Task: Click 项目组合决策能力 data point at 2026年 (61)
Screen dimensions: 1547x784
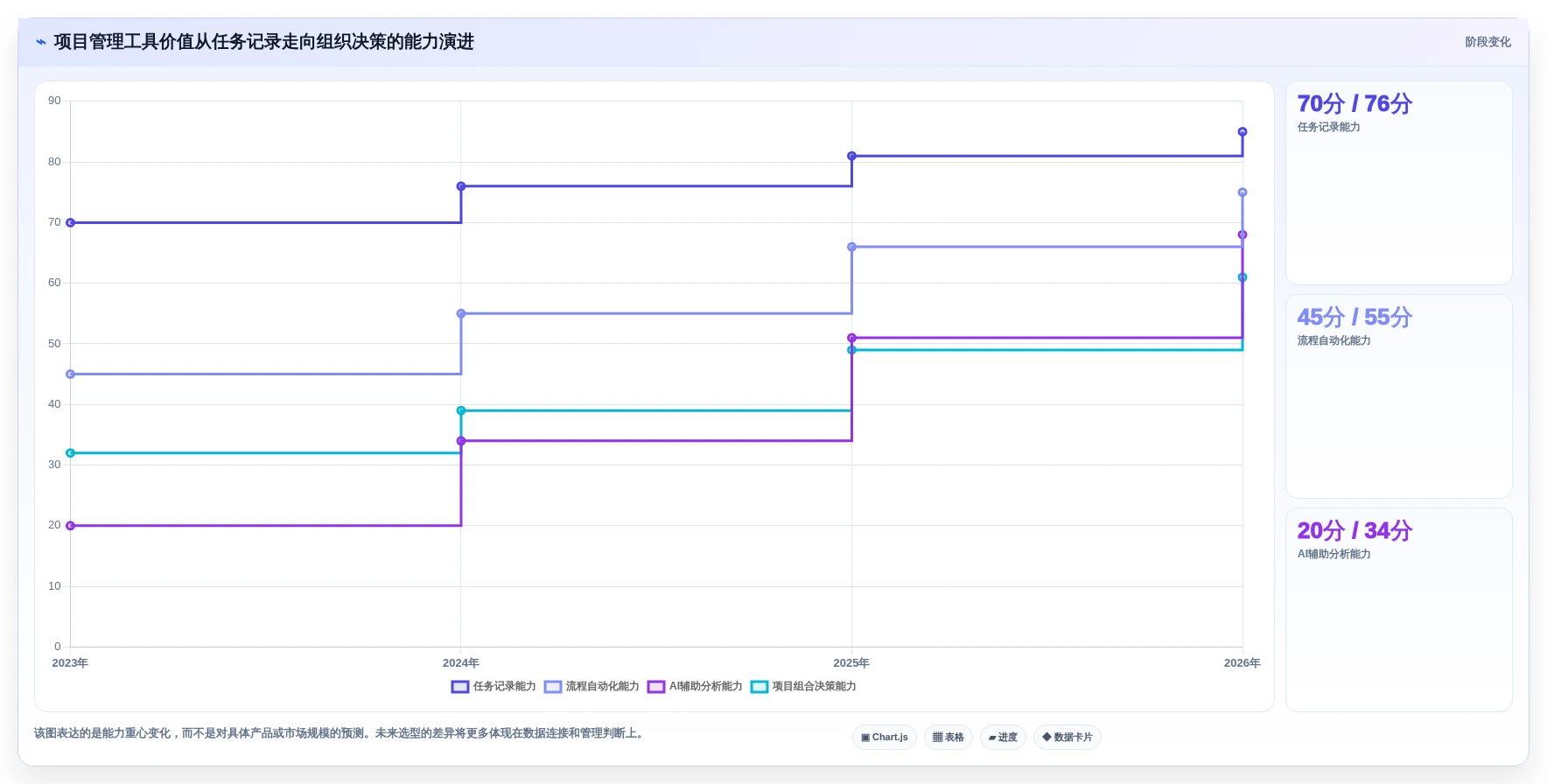Action: coord(1242,277)
